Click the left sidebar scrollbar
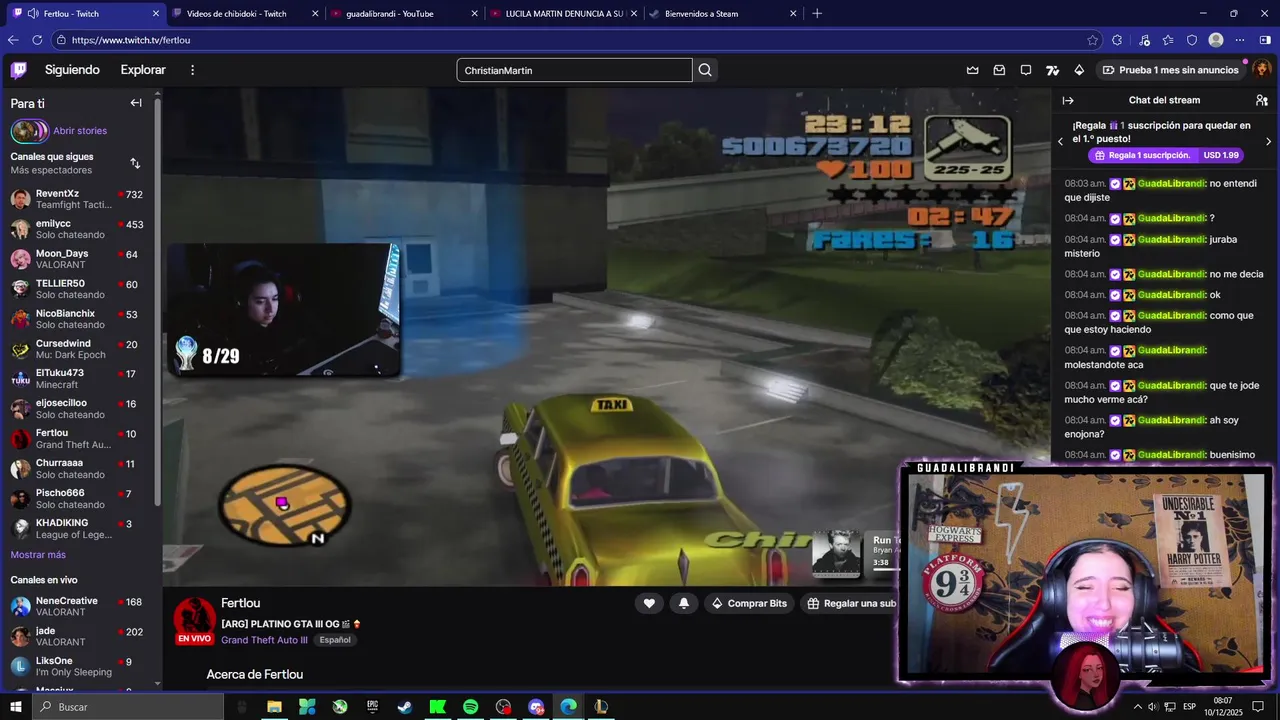The height and width of the screenshot is (720, 1280). (x=158, y=300)
